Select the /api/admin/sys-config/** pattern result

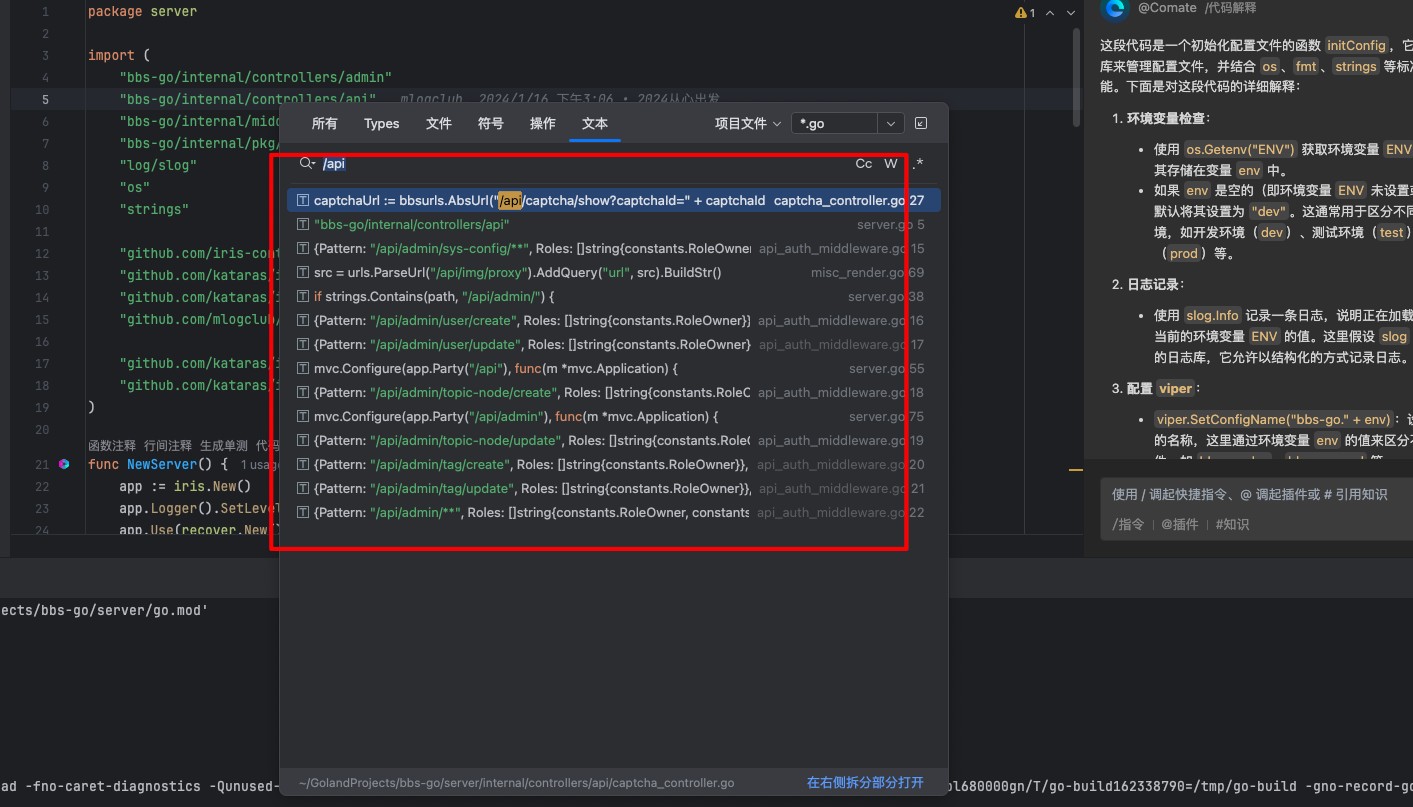click(x=613, y=249)
